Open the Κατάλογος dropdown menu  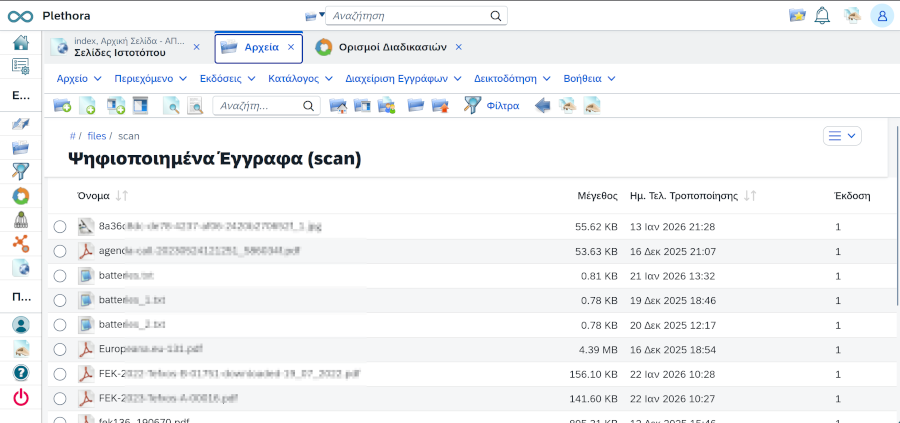pos(300,78)
